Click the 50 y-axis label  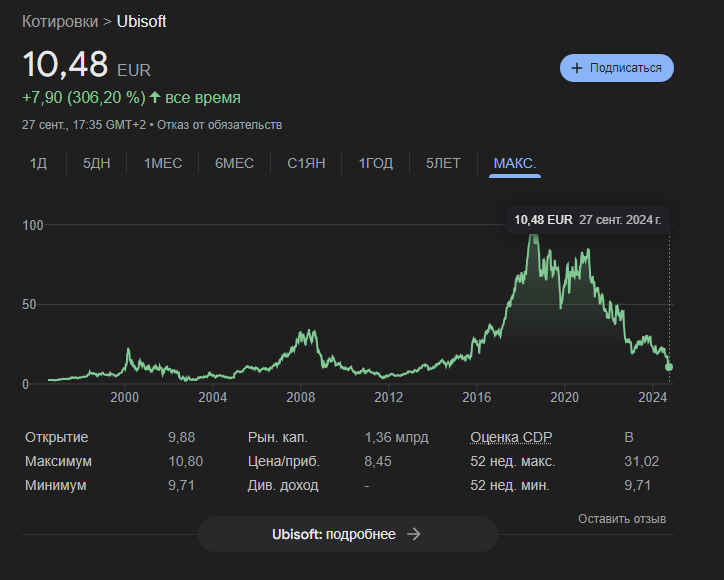point(29,304)
